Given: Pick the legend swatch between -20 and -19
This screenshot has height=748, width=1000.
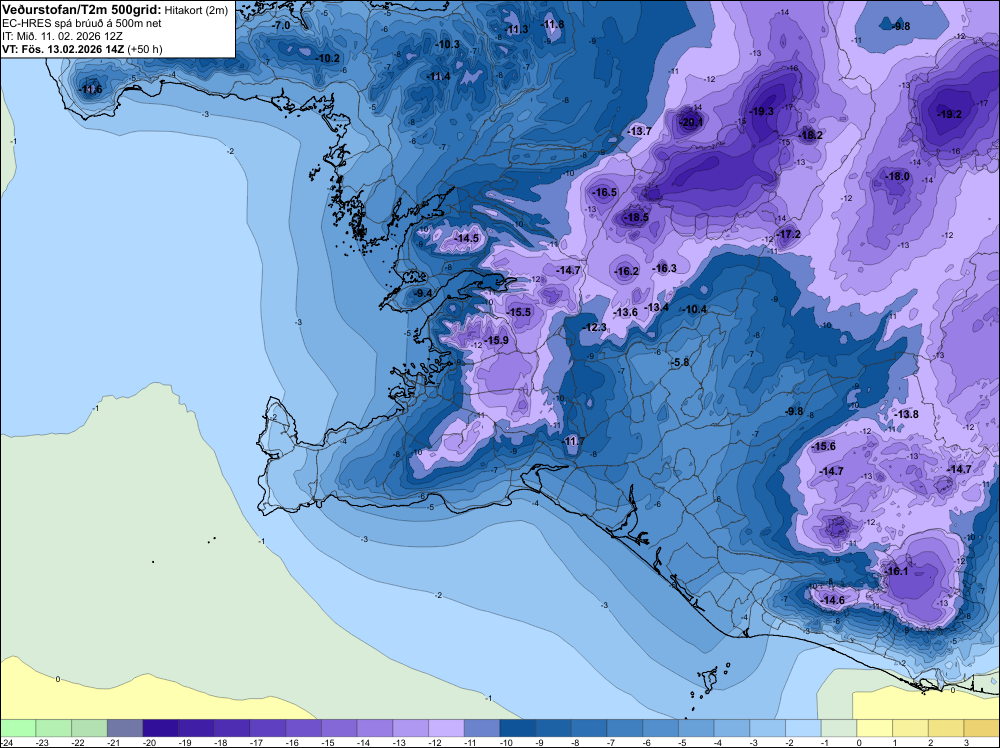Looking at the screenshot, I should pyautogui.click(x=161, y=728).
